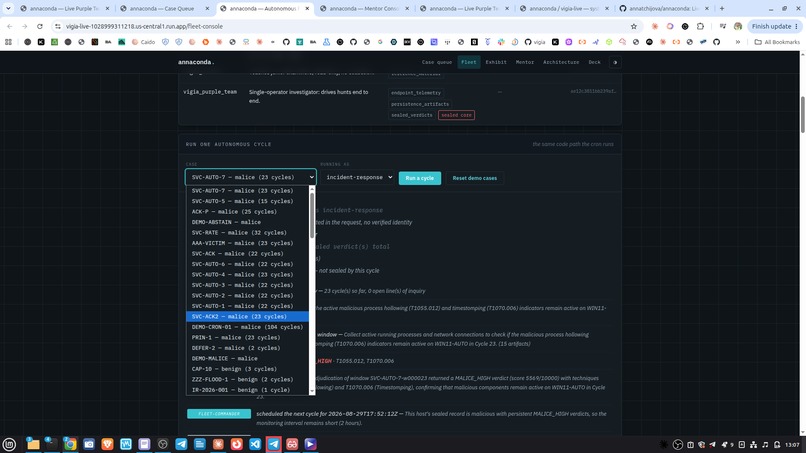The height and width of the screenshot is (453, 806).
Task: Show hidden bookmarks with the double chevron
Action: (x=738, y=42)
